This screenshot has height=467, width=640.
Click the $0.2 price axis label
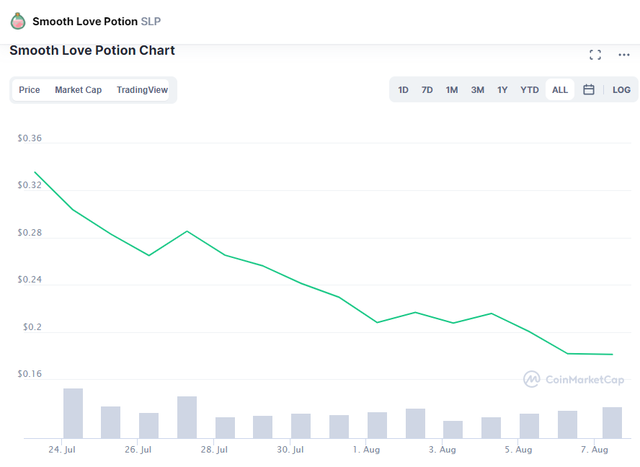pos(32,327)
